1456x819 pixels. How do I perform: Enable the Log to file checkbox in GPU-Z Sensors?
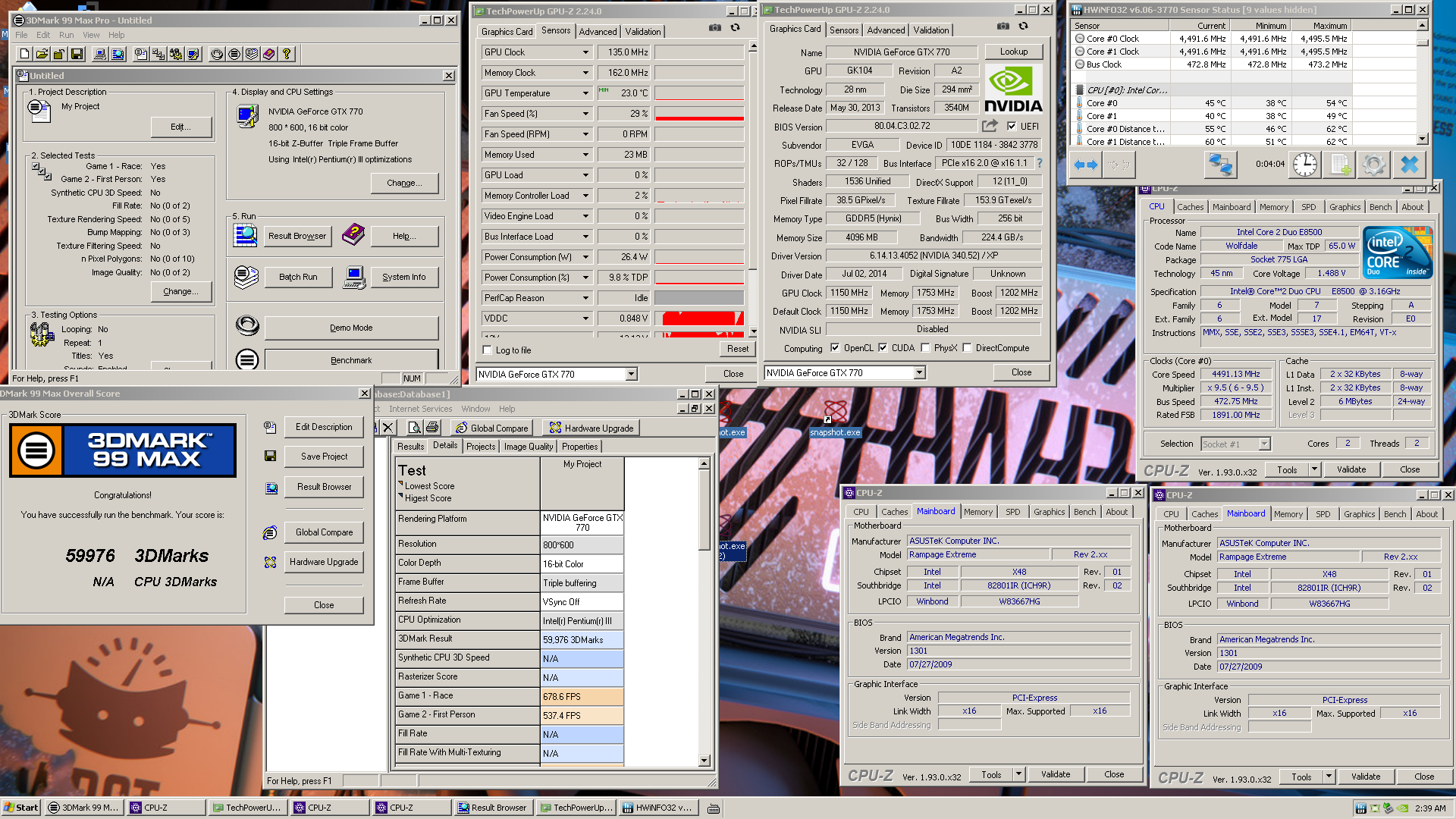click(x=488, y=350)
